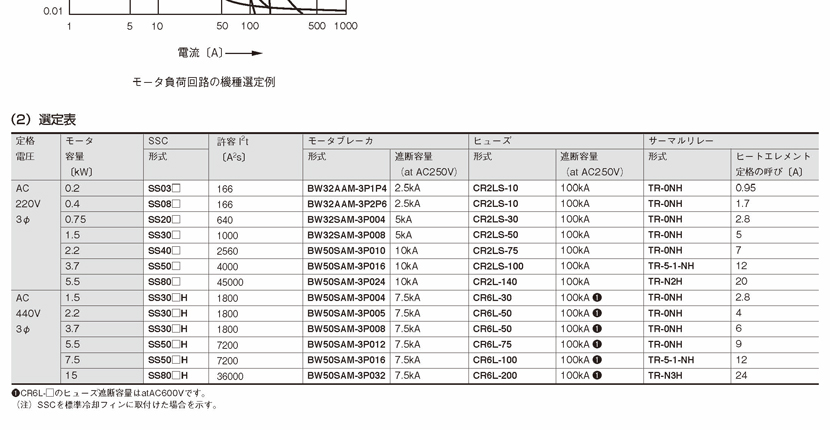
Task: Click the fuse model "CR6L-30"
Action: (492, 298)
